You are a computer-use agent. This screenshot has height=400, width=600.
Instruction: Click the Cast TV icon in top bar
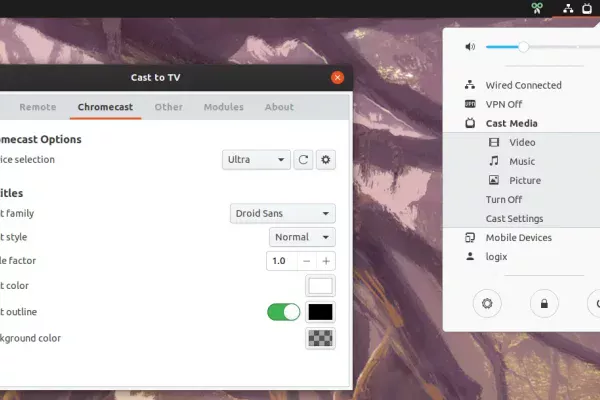587,8
